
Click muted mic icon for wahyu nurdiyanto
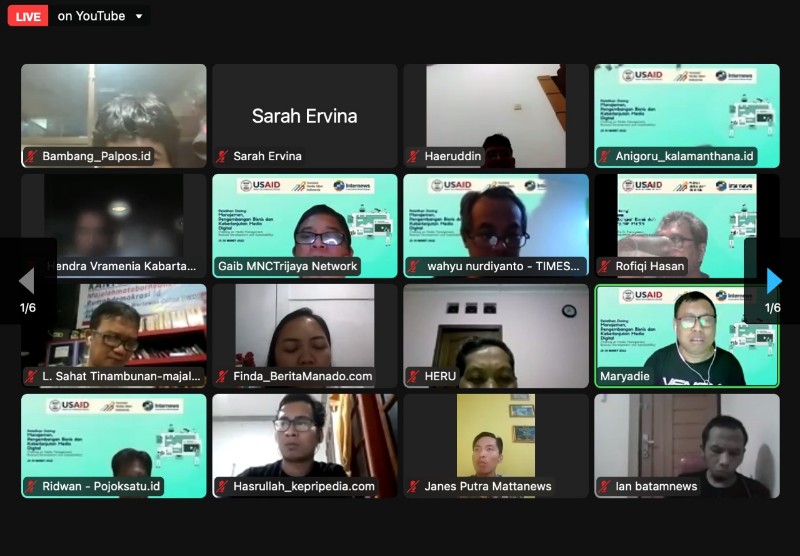pyautogui.click(x=414, y=266)
